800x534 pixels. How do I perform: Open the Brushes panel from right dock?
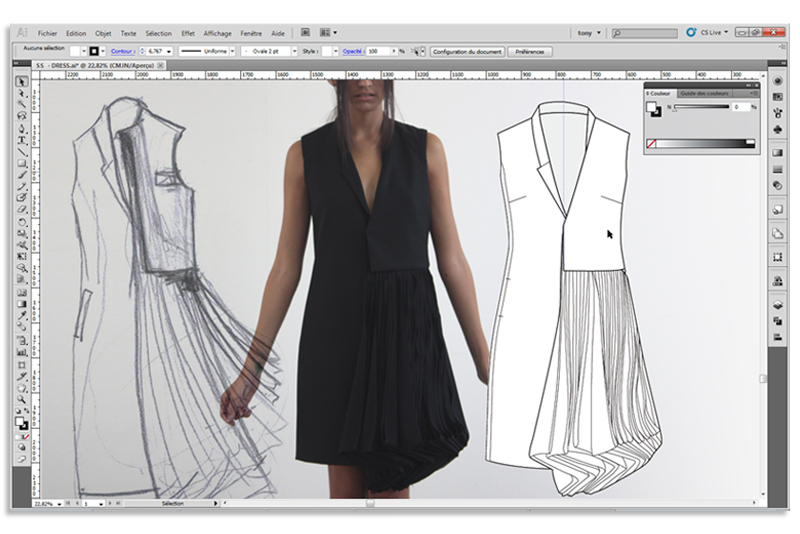click(x=778, y=113)
